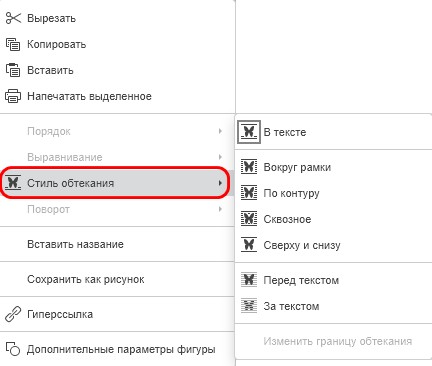Click the В тексте wrap icon

[x=249, y=132]
